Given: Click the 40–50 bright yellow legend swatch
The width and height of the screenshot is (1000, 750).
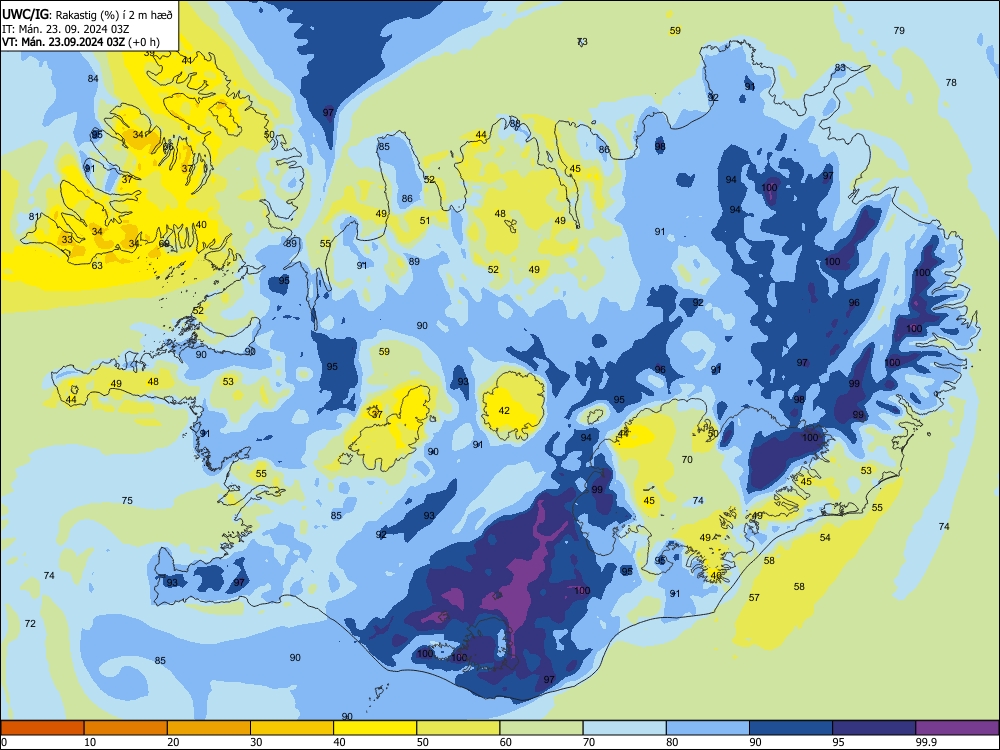Looking at the screenshot, I should pyautogui.click(x=375, y=728).
